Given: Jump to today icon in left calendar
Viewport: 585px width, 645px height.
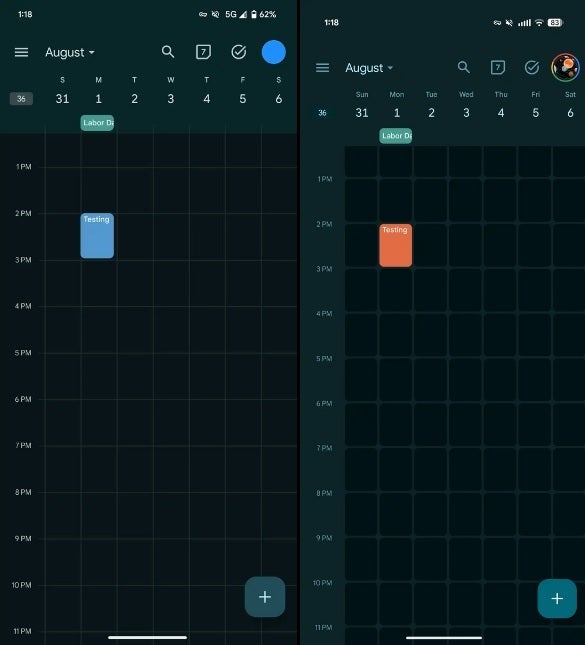Looking at the screenshot, I should point(203,52).
